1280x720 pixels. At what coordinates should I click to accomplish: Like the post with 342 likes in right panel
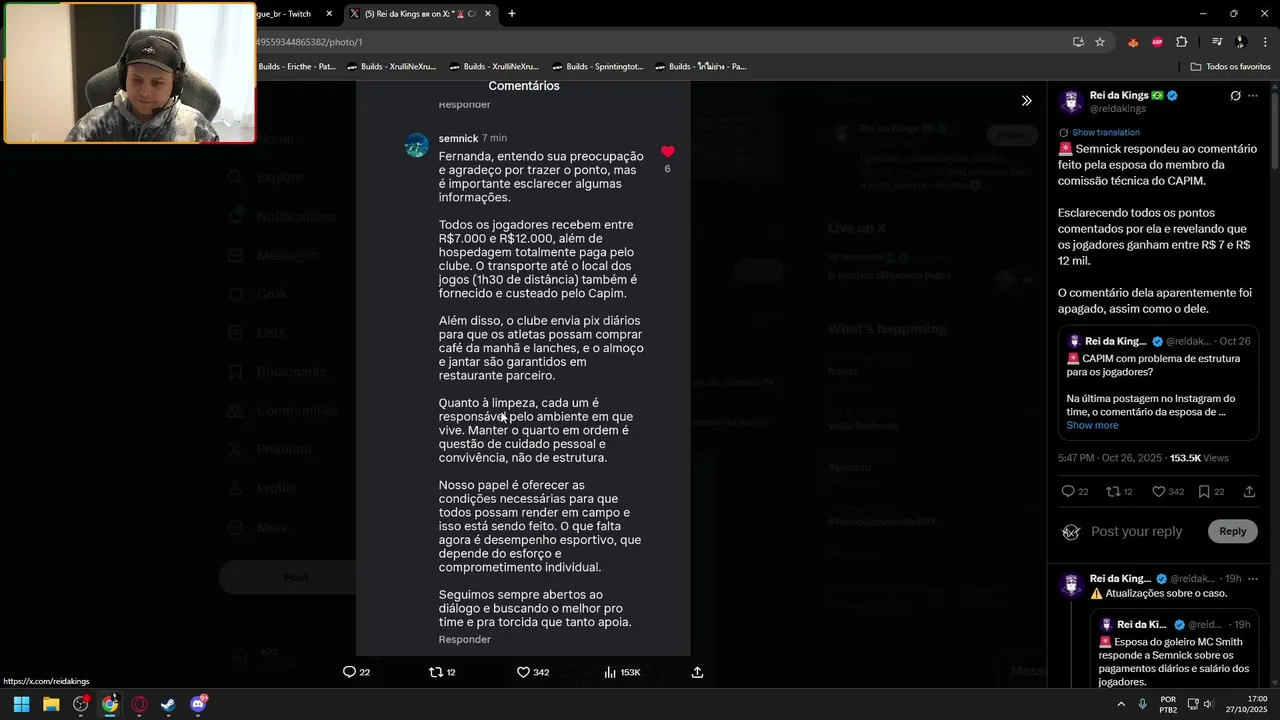click(x=1168, y=491)
